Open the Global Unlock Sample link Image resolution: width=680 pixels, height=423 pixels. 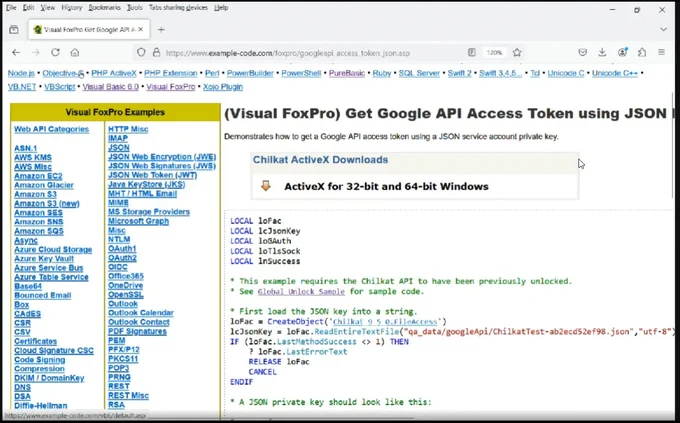(x=301, y=292)
